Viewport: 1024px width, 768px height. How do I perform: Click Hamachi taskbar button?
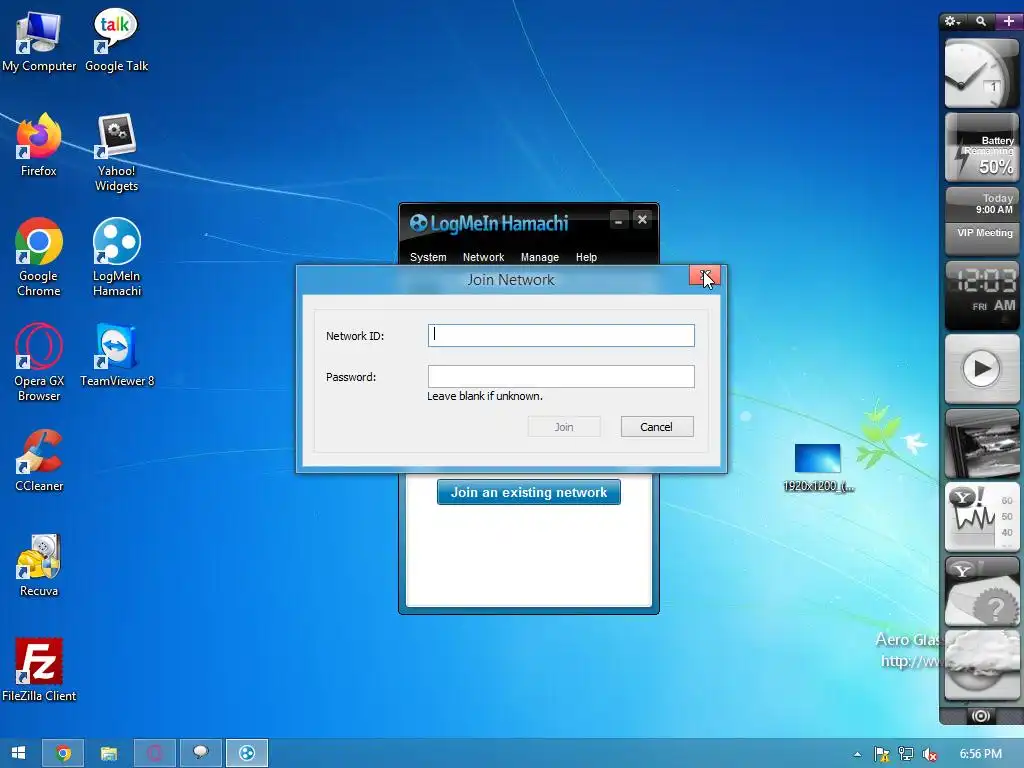click(247, 753)
